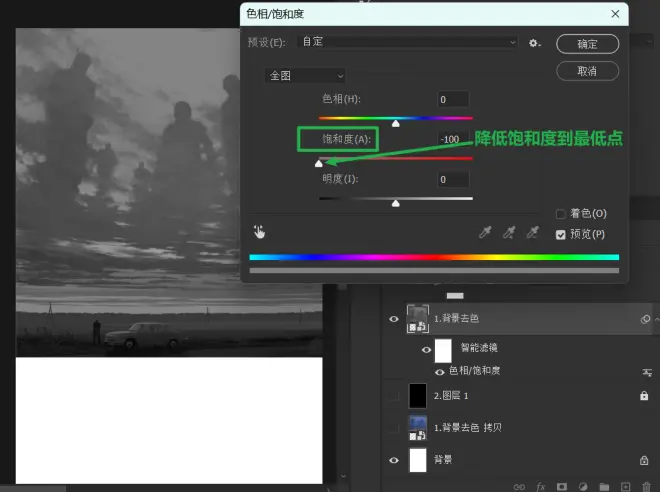The width and height of the screenshot is (660, 492).
Task: Click the on-image adjustment hand tool
Action: click(259, 231)
